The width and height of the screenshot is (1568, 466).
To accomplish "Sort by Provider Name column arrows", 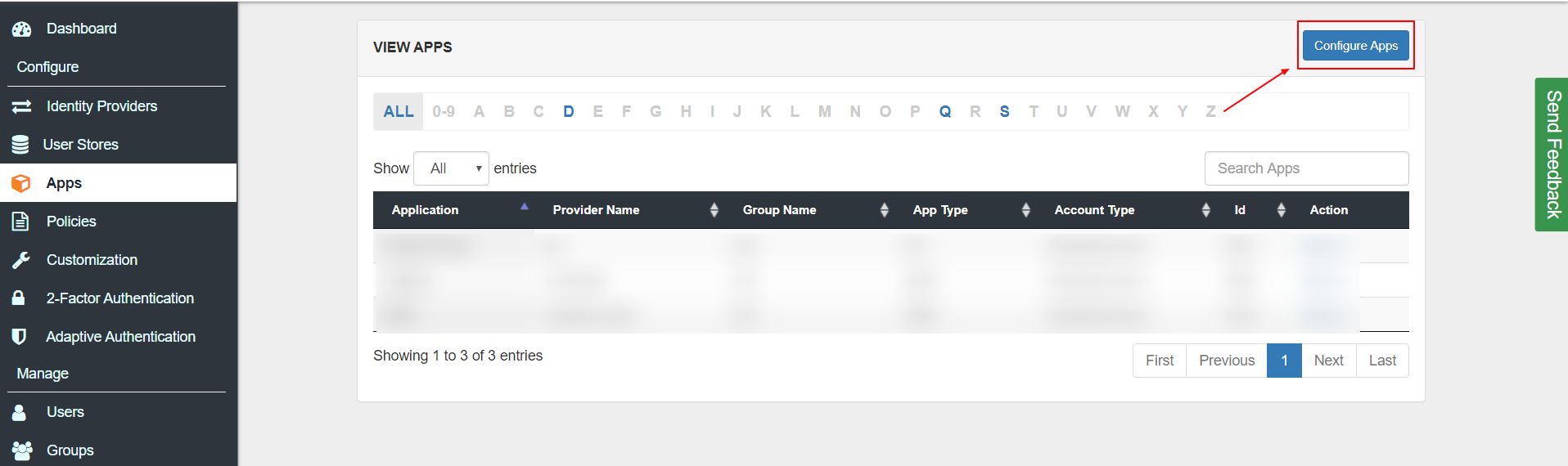I will click(714, 210).
